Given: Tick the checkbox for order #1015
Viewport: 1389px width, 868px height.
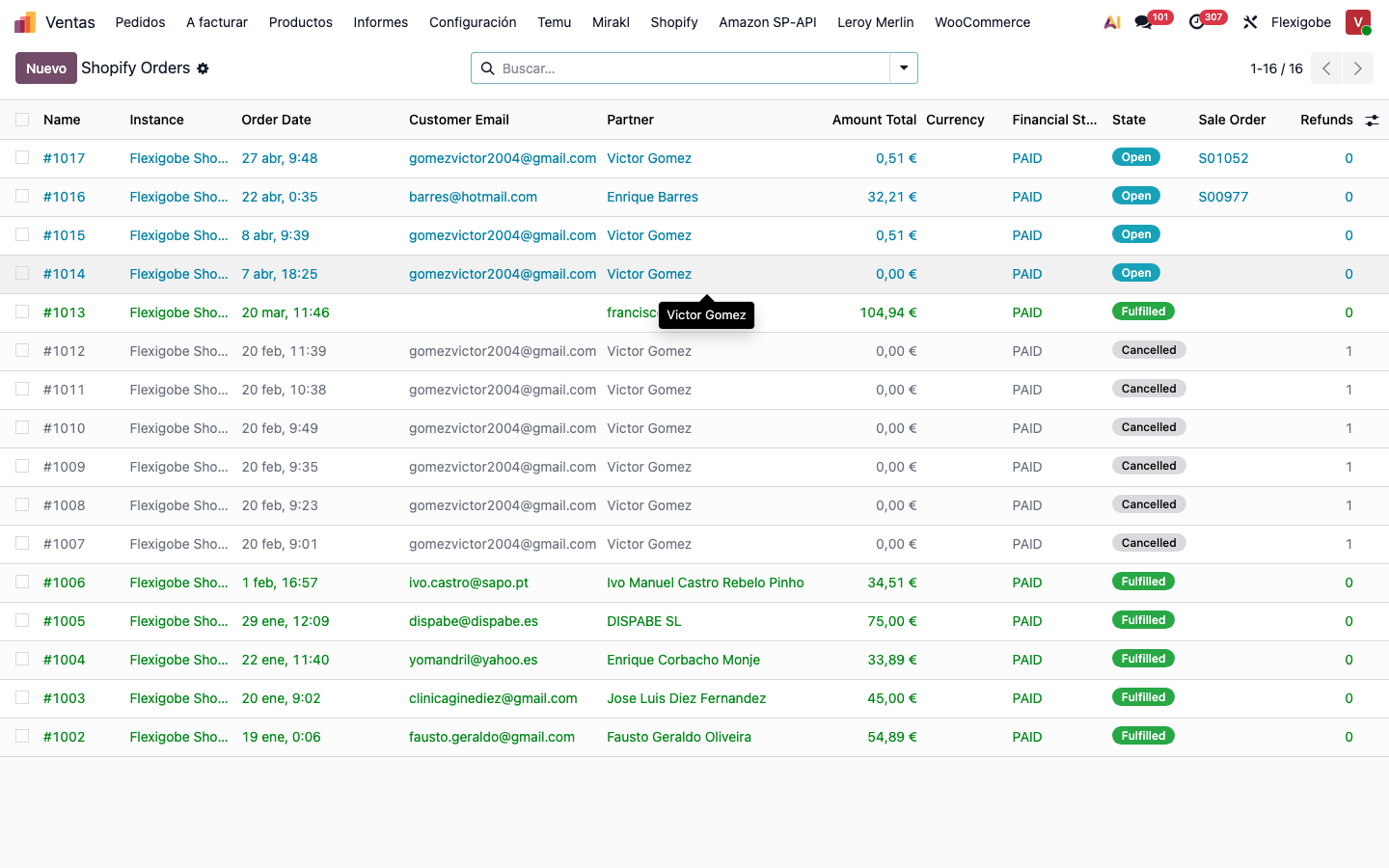Looking at the screenshot, I should point(22,234).
